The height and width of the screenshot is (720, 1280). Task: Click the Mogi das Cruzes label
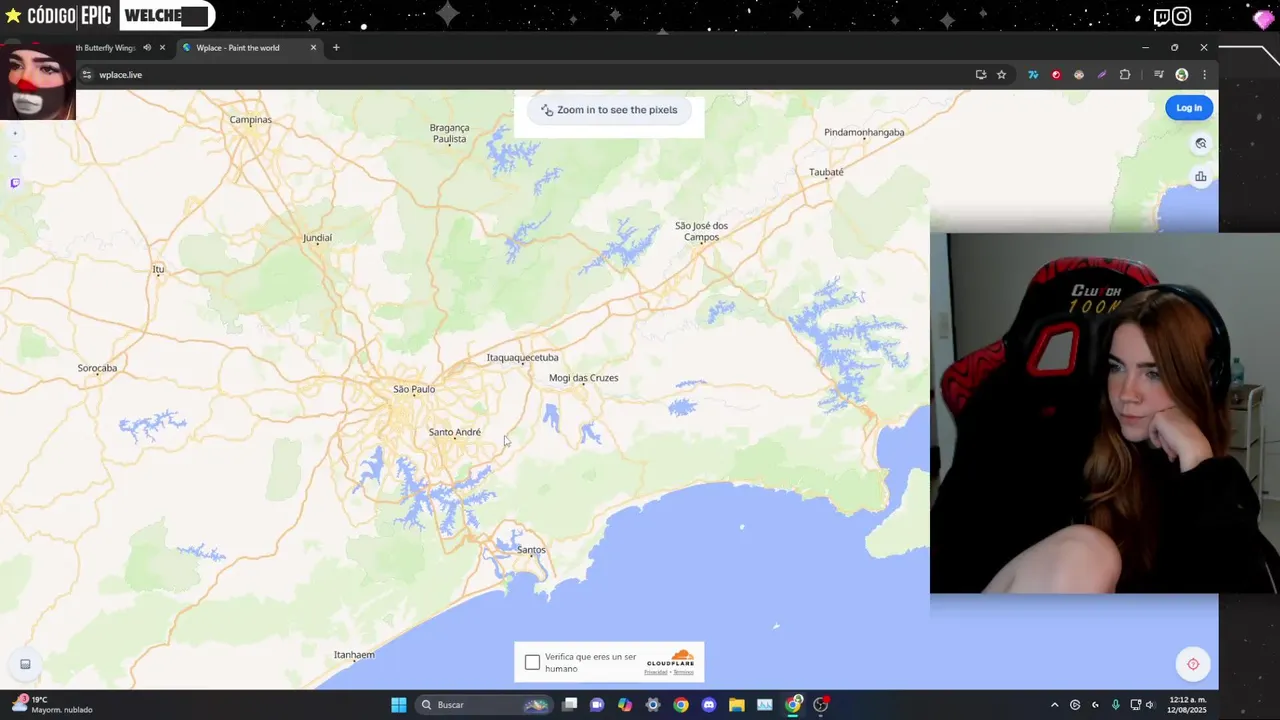584,378
